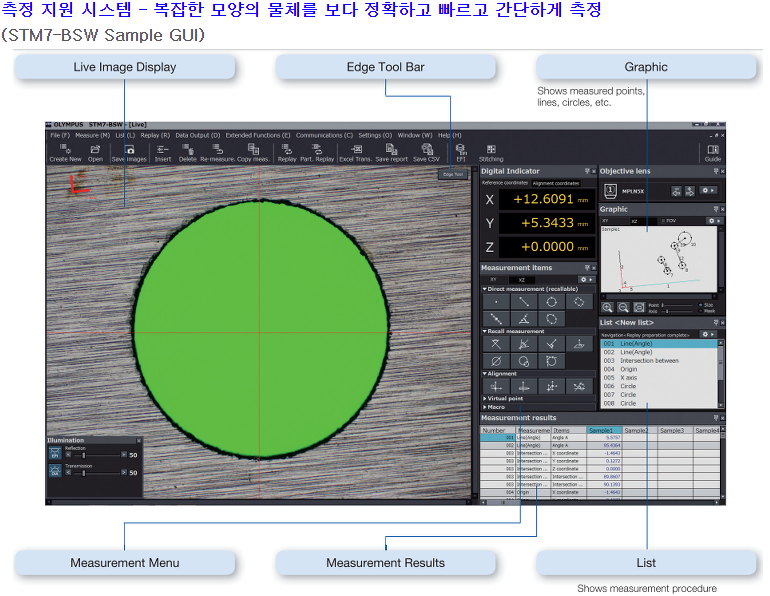Viewport: 770px width, 596px height.
Task: Select the circle measurement tool
Action: click(x=549, y=302)
